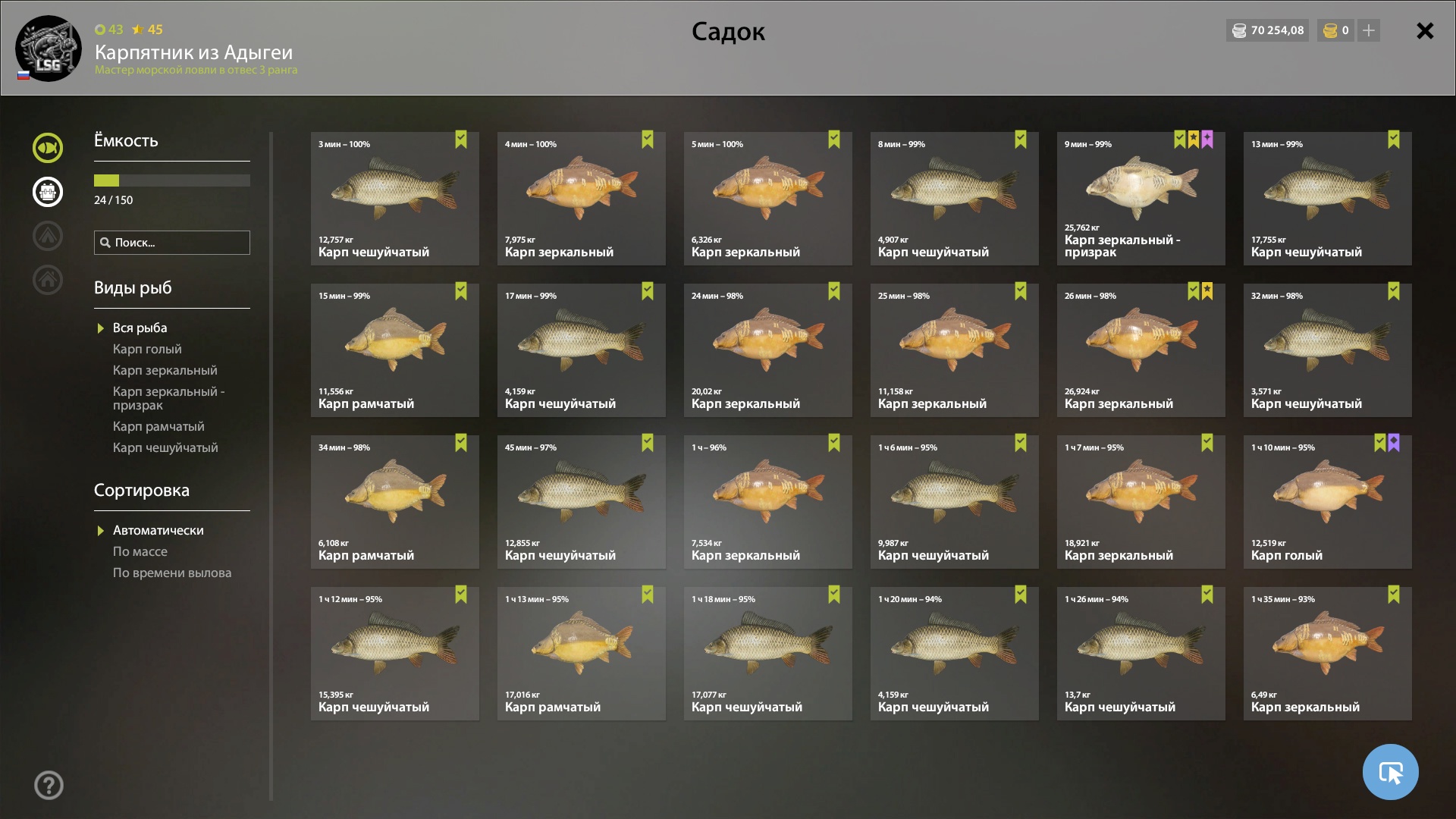Sort fish По времени вылова
The width and height of the screenshot is (1456, 819).
(172, 573)
